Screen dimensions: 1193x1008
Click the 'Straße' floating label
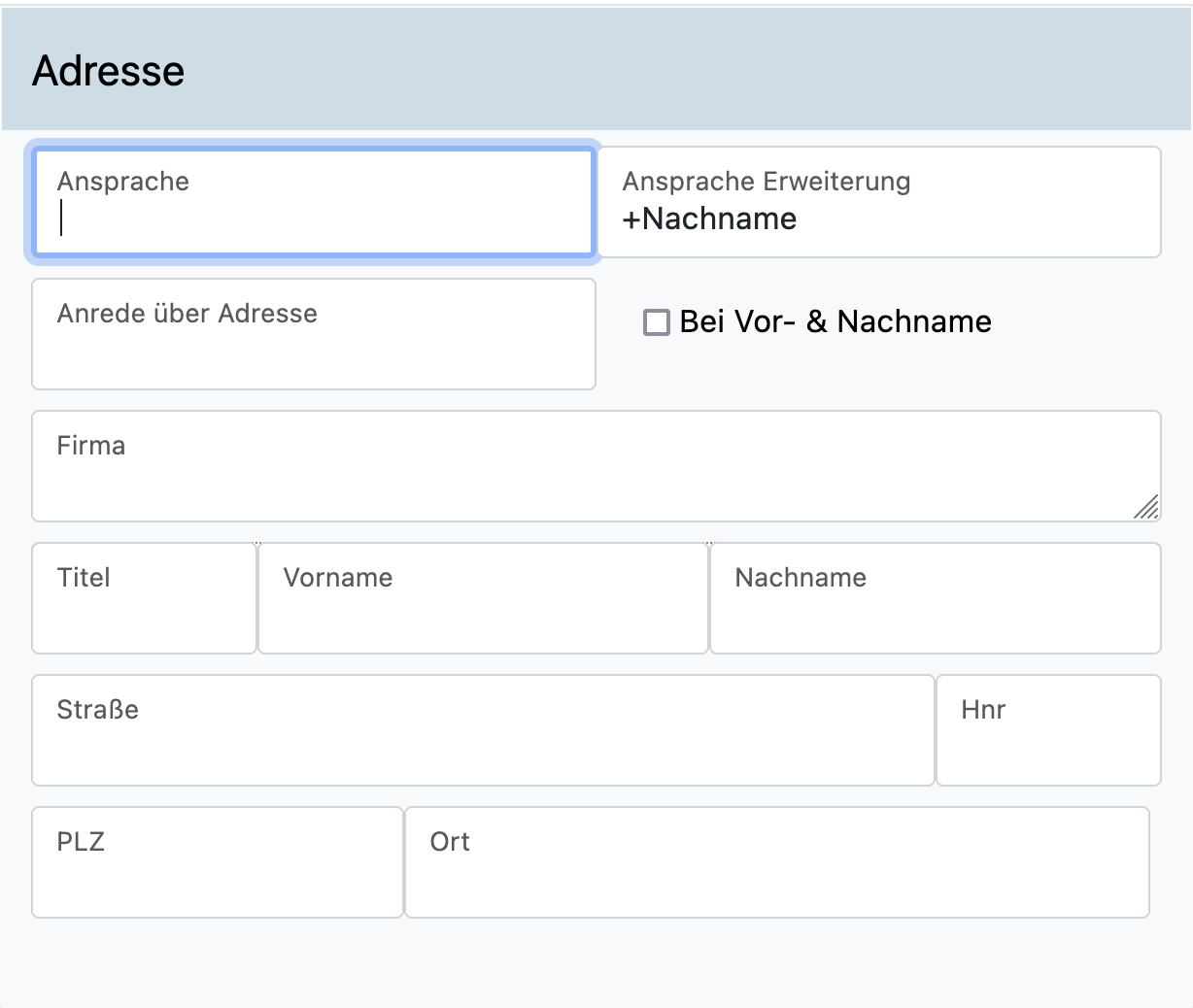pos(97,710)
